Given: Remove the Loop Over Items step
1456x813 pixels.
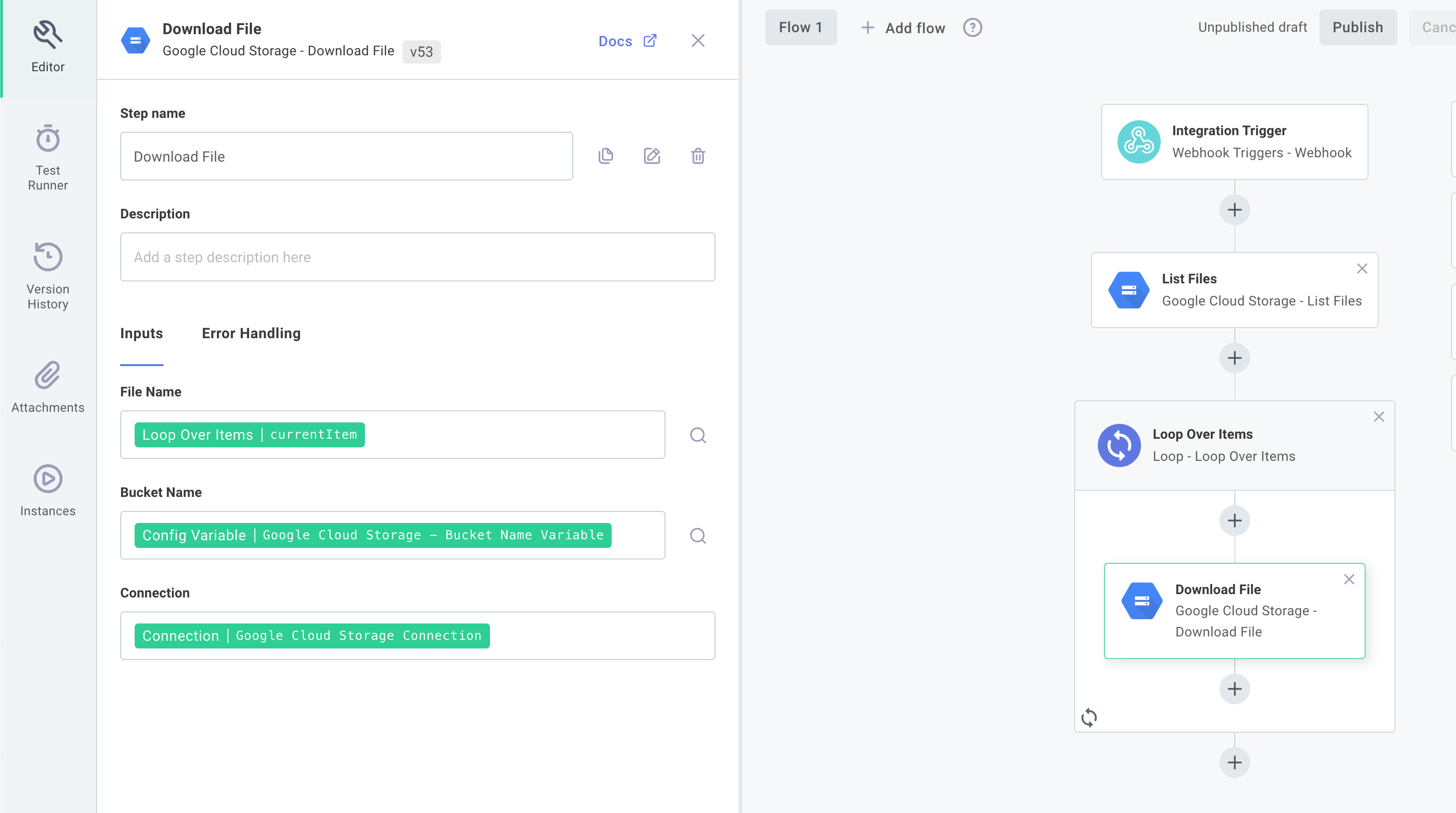Looking at the screenshot, I should click(1379, 417).
